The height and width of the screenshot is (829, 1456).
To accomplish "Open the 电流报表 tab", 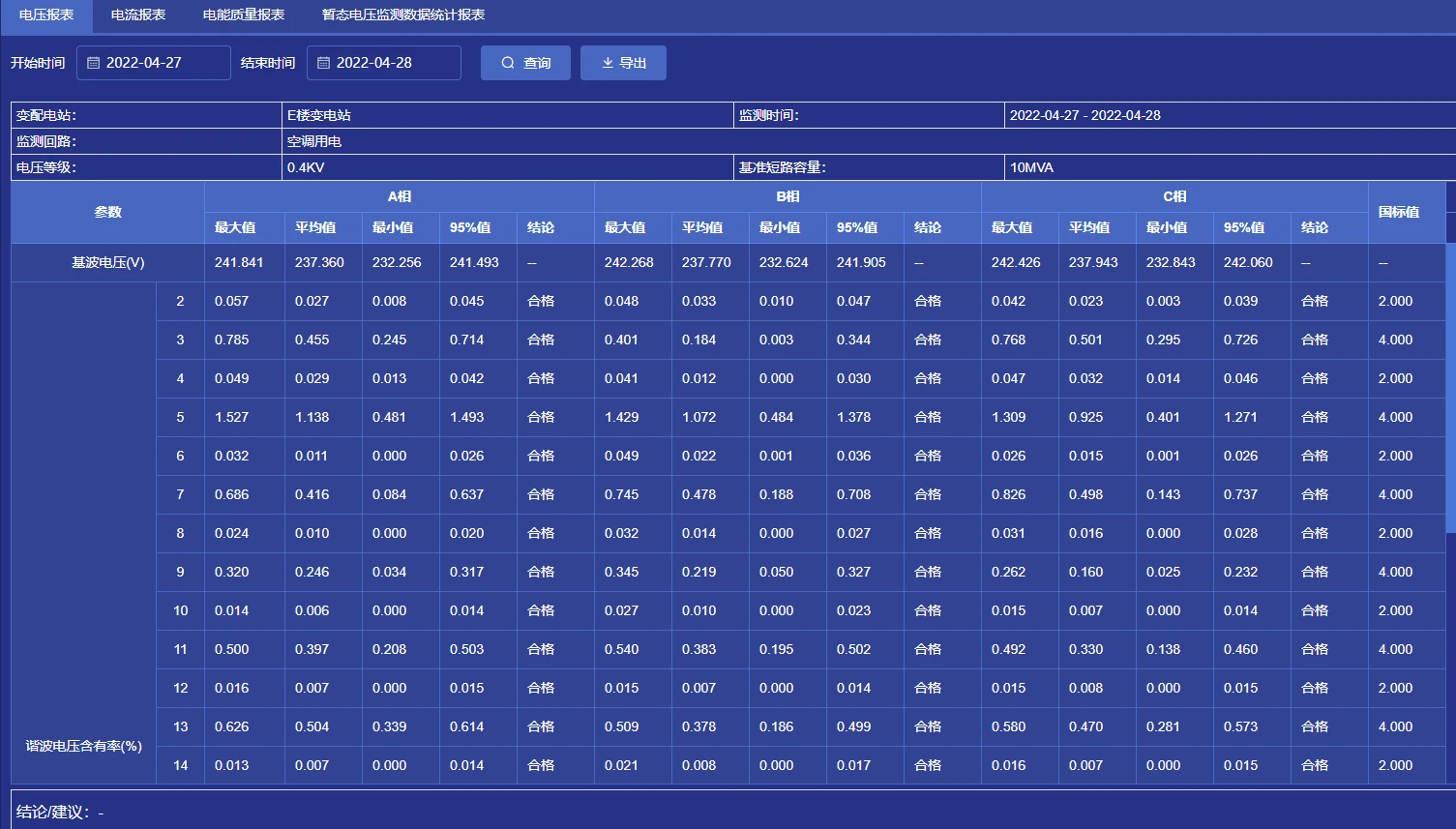I will coord(138,15).
